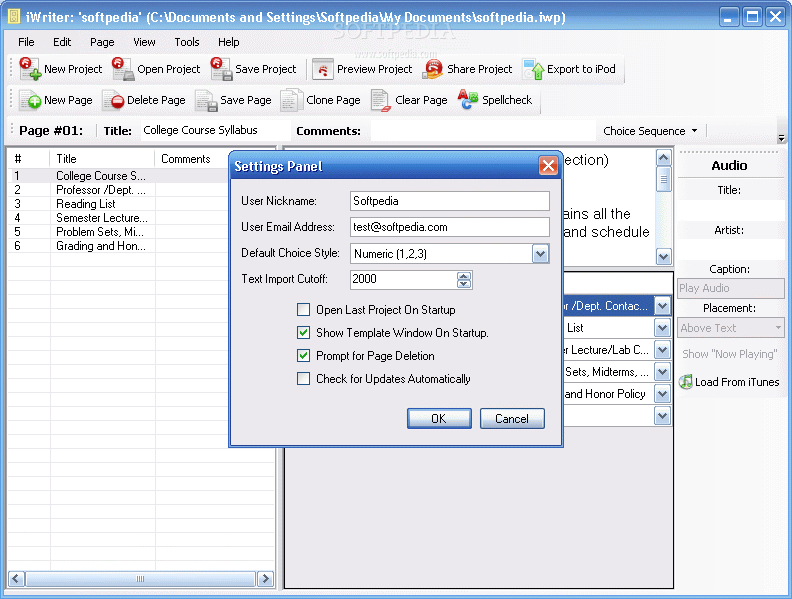Image resolution: width=792 pixels, height=599 pixels.
Task: Click the page list scroll right arrow
Action: point(265,579)
